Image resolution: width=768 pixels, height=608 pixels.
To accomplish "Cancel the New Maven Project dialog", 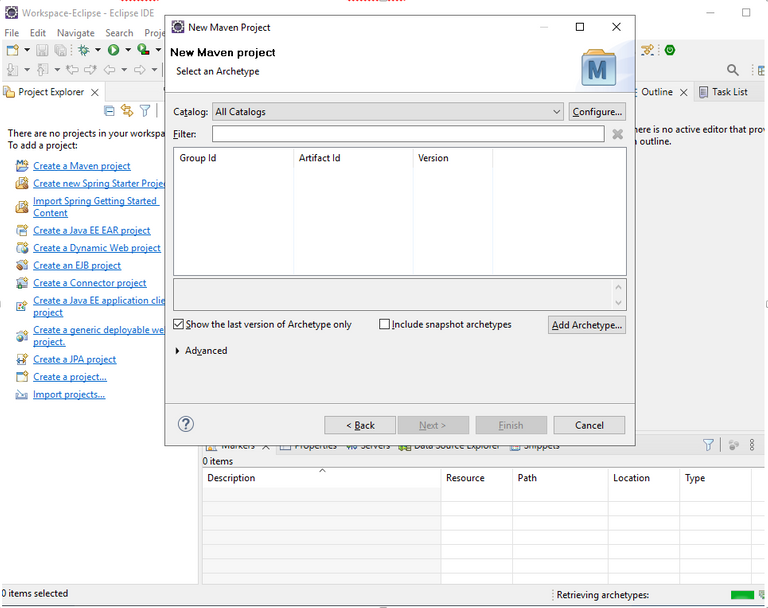I will [589, 425].
